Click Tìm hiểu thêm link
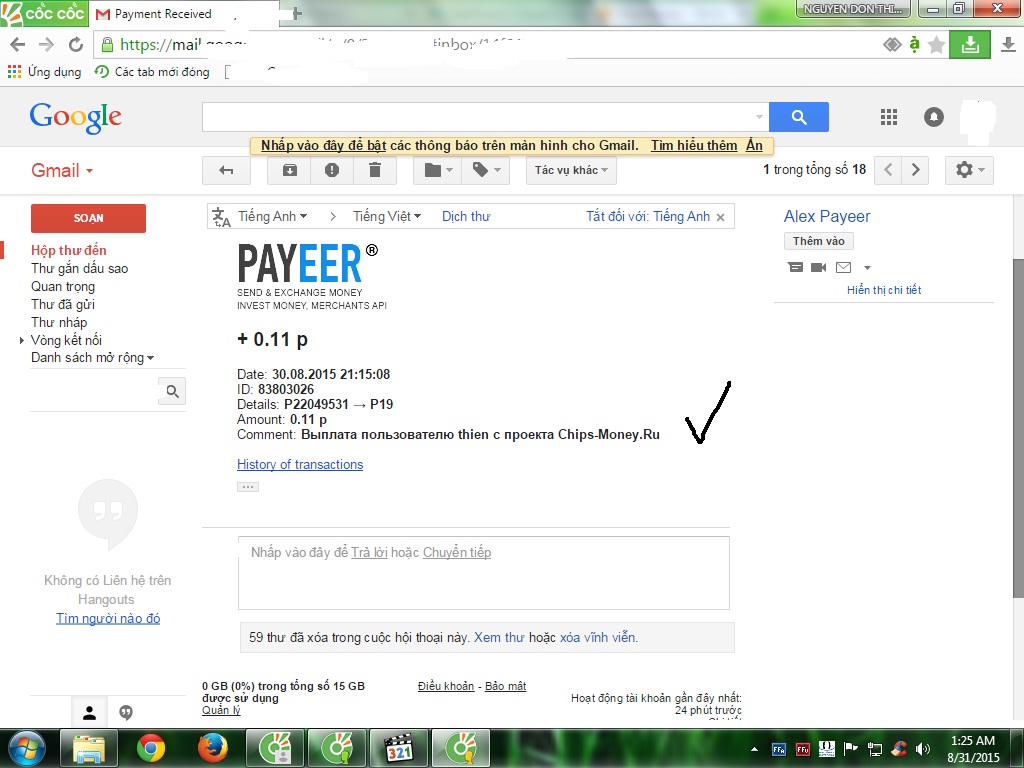The width and height of the screenshot is (1024, 768). 694,146
